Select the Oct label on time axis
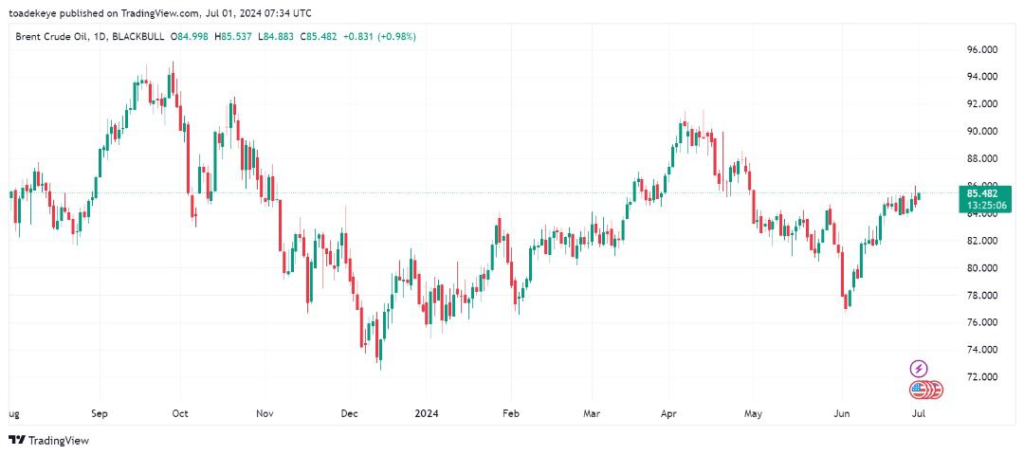This screenshot has height=455, width=1024. tap(181, 411)
